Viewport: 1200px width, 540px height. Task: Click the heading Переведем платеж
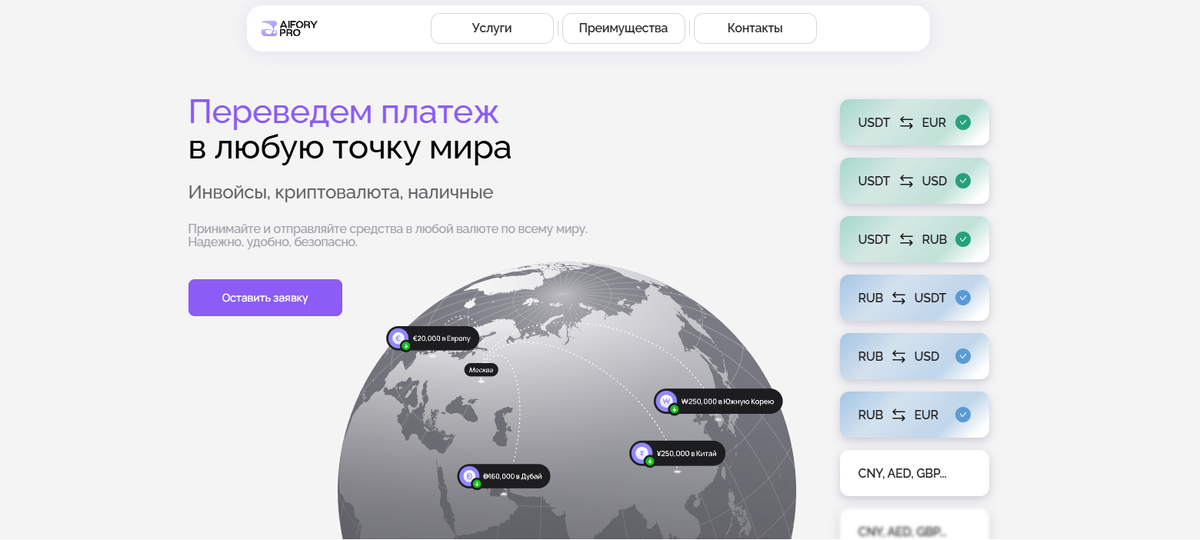[x=343, y=111]
